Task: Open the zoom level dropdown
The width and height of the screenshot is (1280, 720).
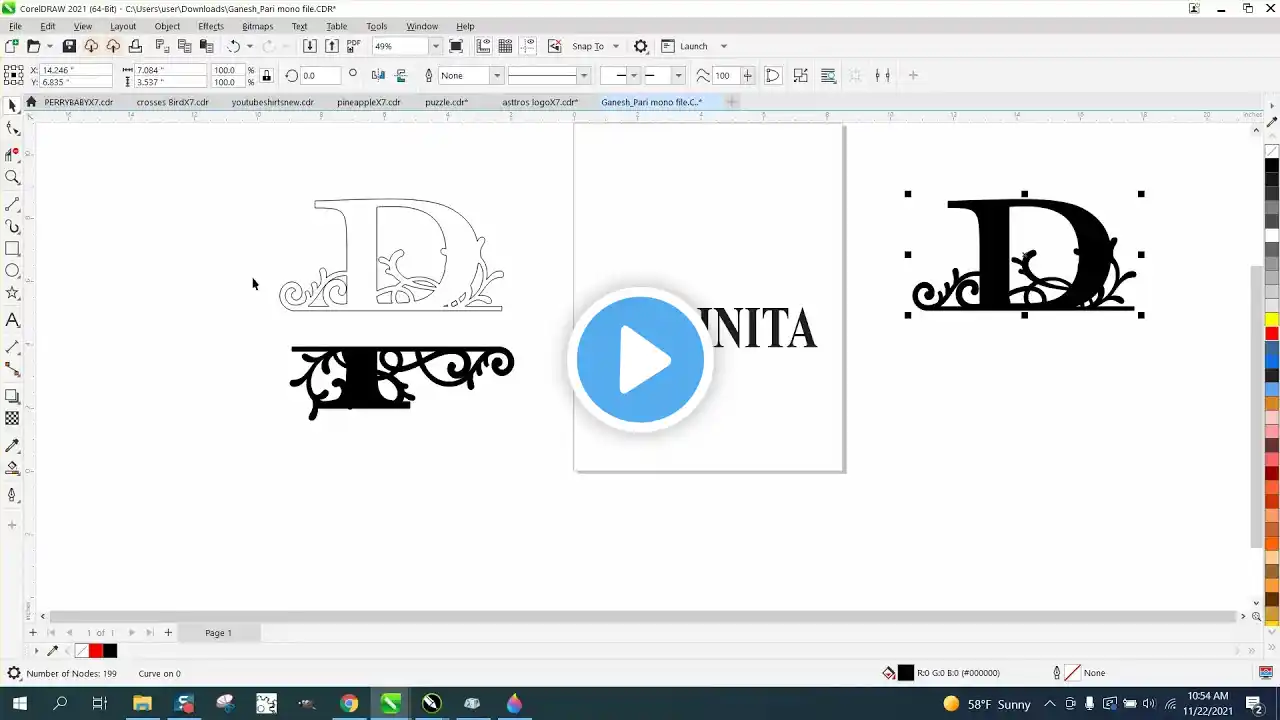Action: coord(435,46)
